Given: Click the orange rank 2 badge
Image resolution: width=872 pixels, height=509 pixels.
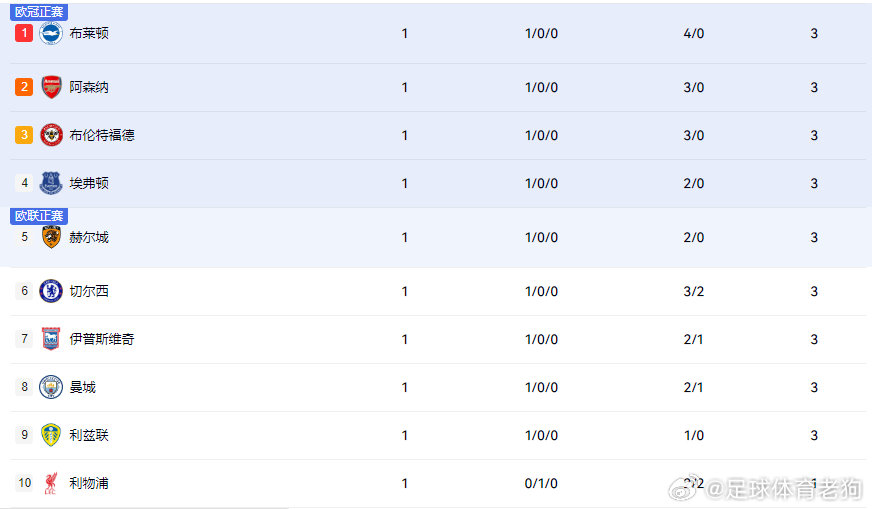Looking at the screenshot, I should (24, 87).
